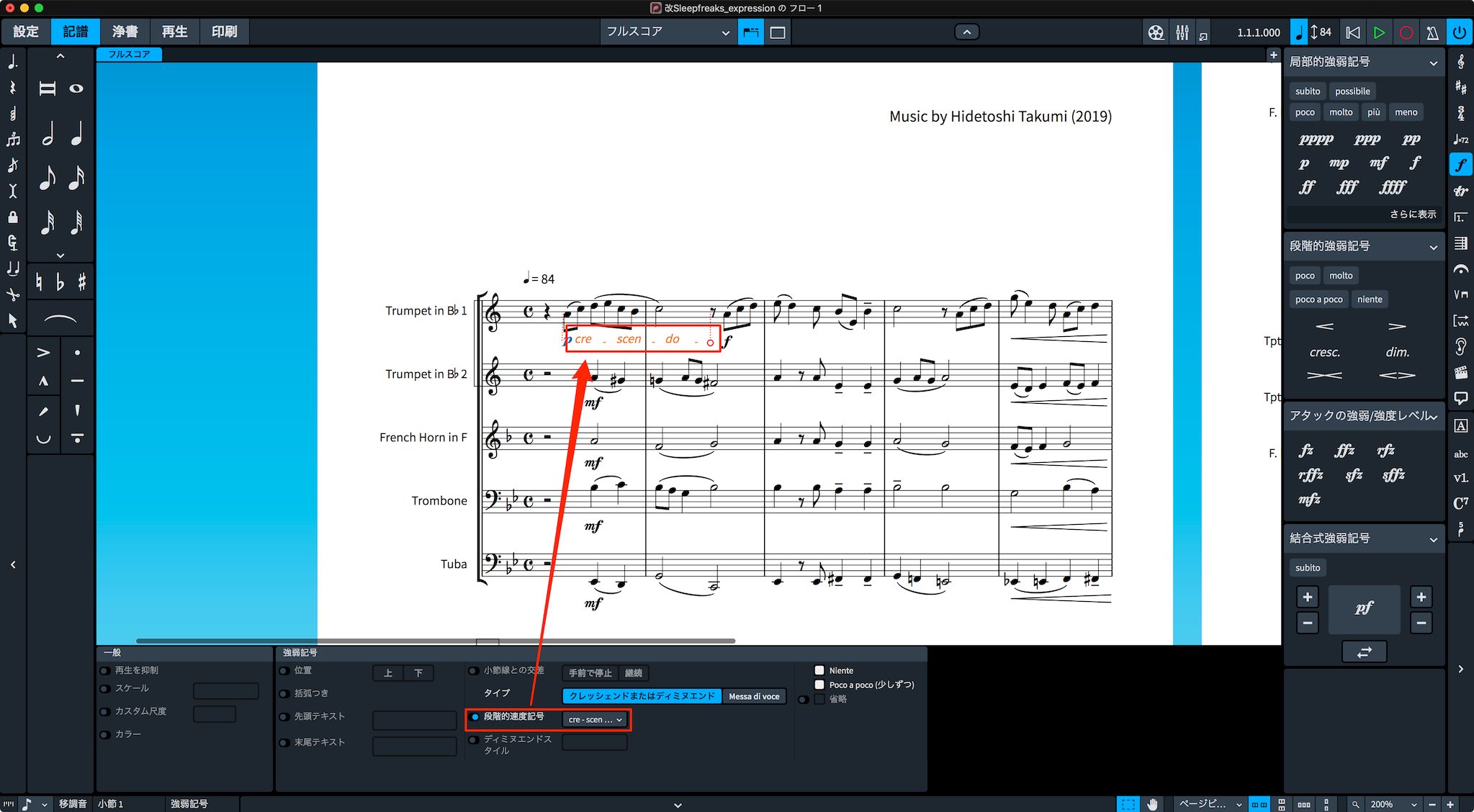Toggle the 位置 property switch

284,671
